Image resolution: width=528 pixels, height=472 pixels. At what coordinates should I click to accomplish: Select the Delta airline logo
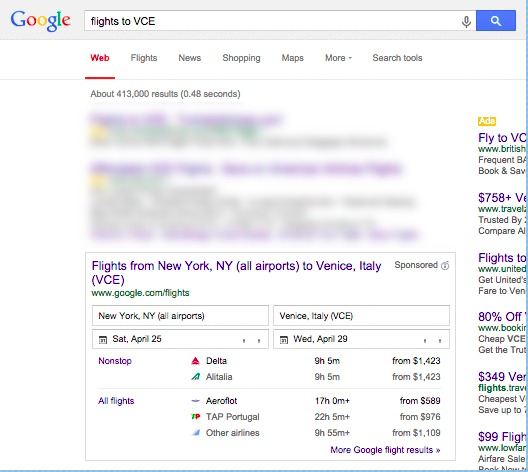(x=196, y=361)
